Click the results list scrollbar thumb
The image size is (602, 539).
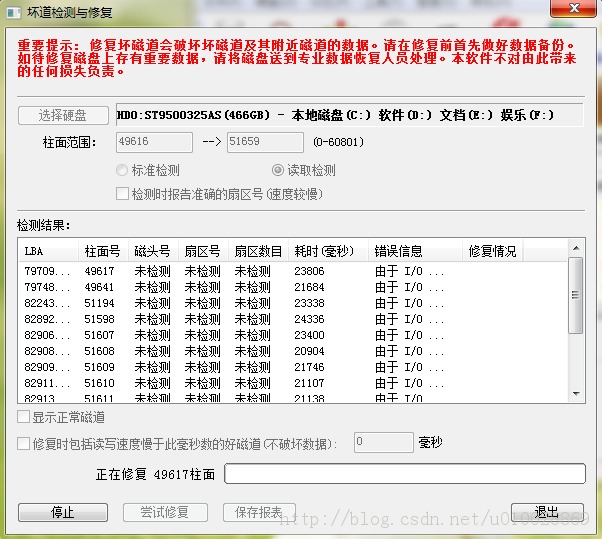pyautogui.click(x=576, y=295)
